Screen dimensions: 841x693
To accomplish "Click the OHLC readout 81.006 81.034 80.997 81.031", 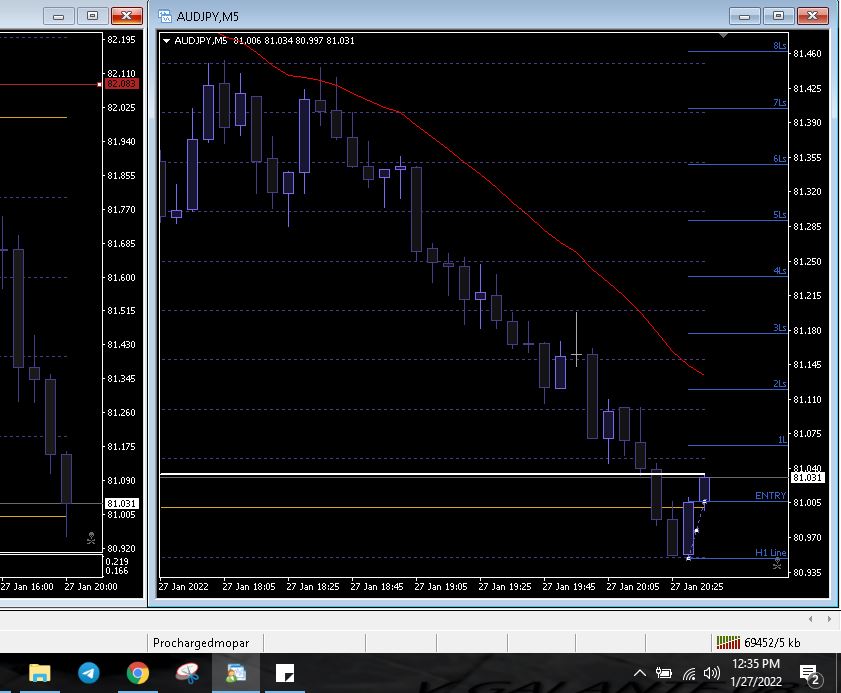I will (x=294, y=40).
